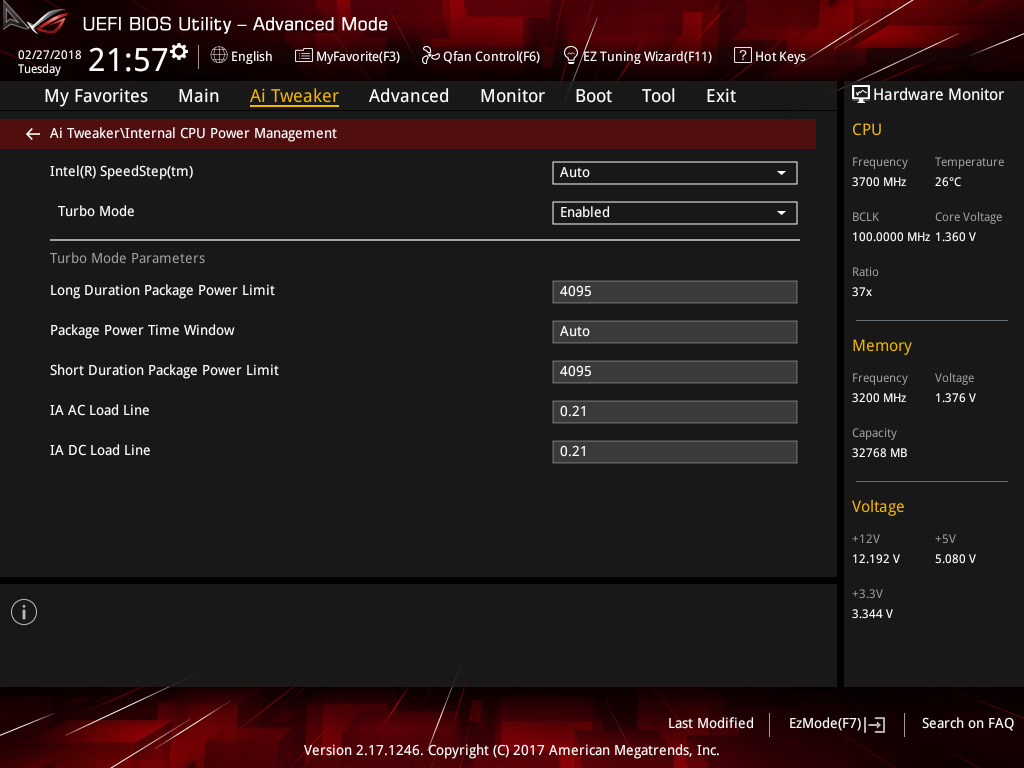Launch EZ Tuning Wizard lightbulb icon

point(570,56)
